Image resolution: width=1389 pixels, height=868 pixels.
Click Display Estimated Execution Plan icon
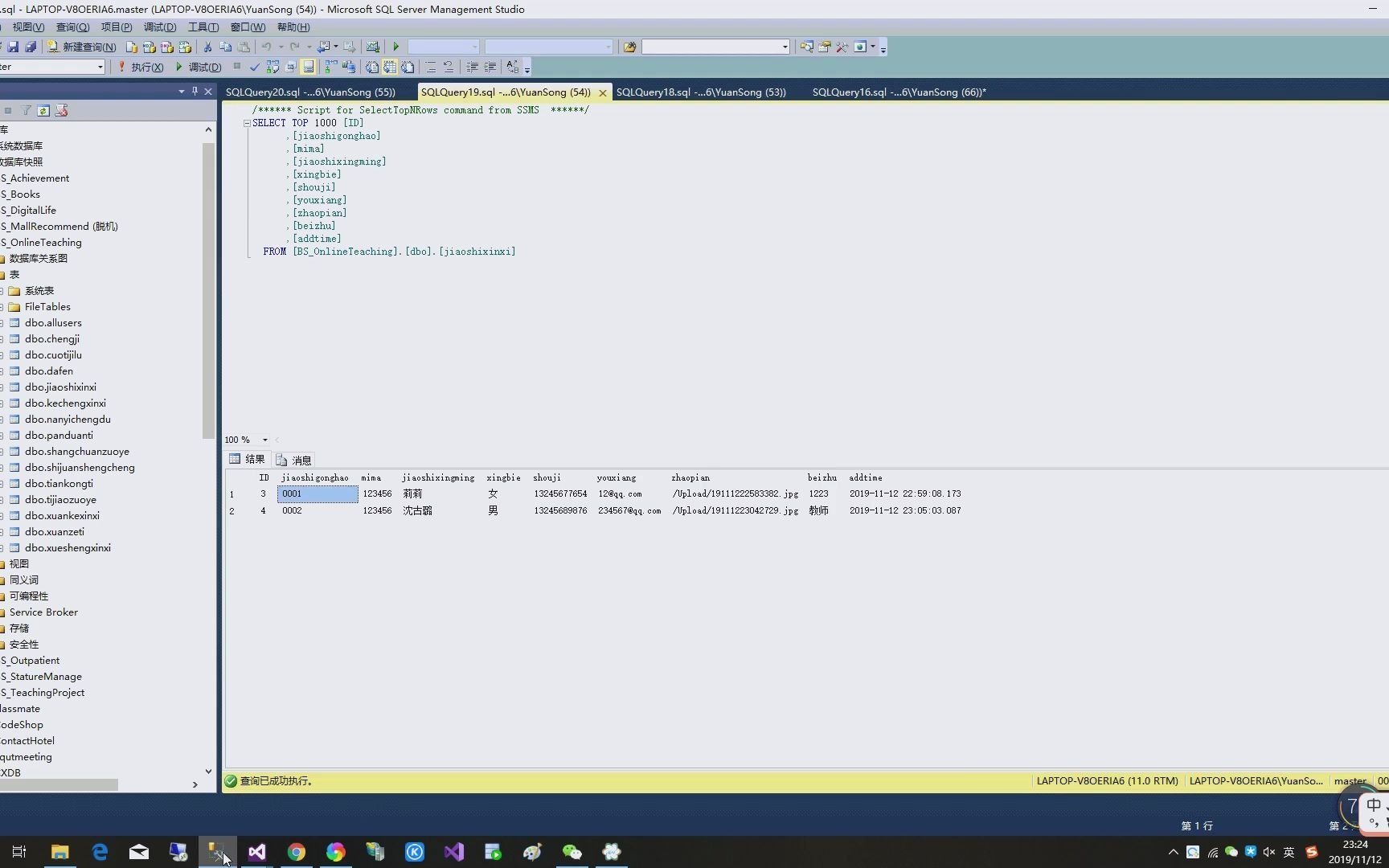point(272,67)
